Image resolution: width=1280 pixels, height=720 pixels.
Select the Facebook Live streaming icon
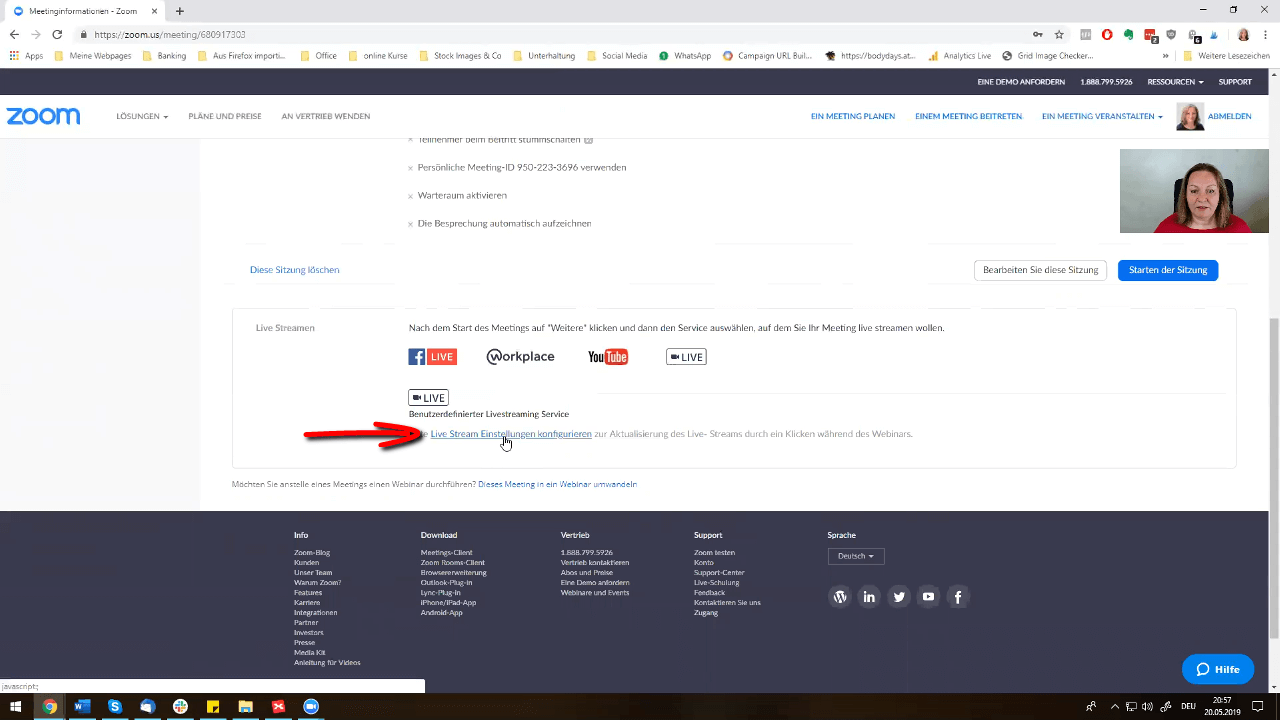[432, 357]
